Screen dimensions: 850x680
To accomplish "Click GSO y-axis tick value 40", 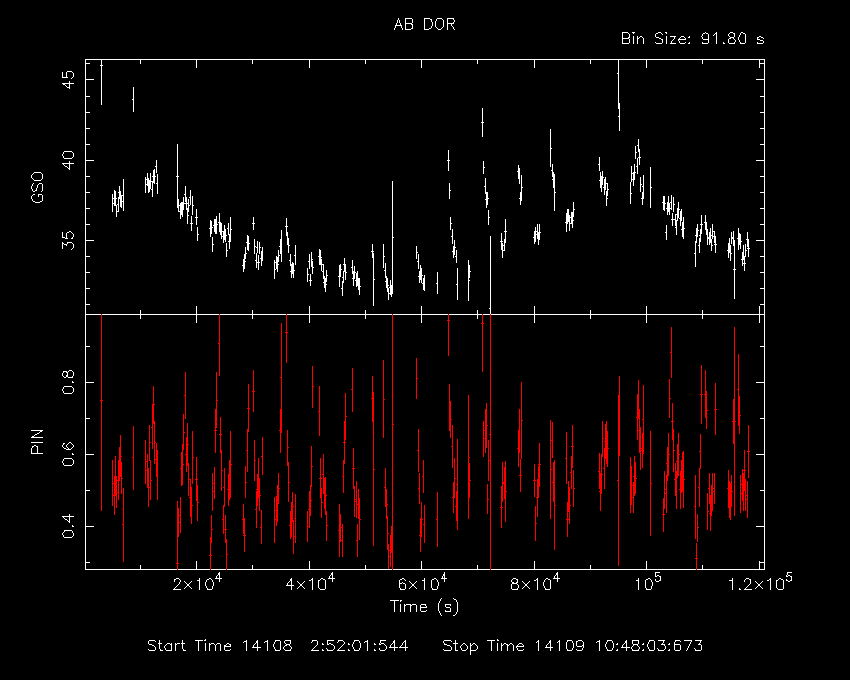I will (69, 160).
